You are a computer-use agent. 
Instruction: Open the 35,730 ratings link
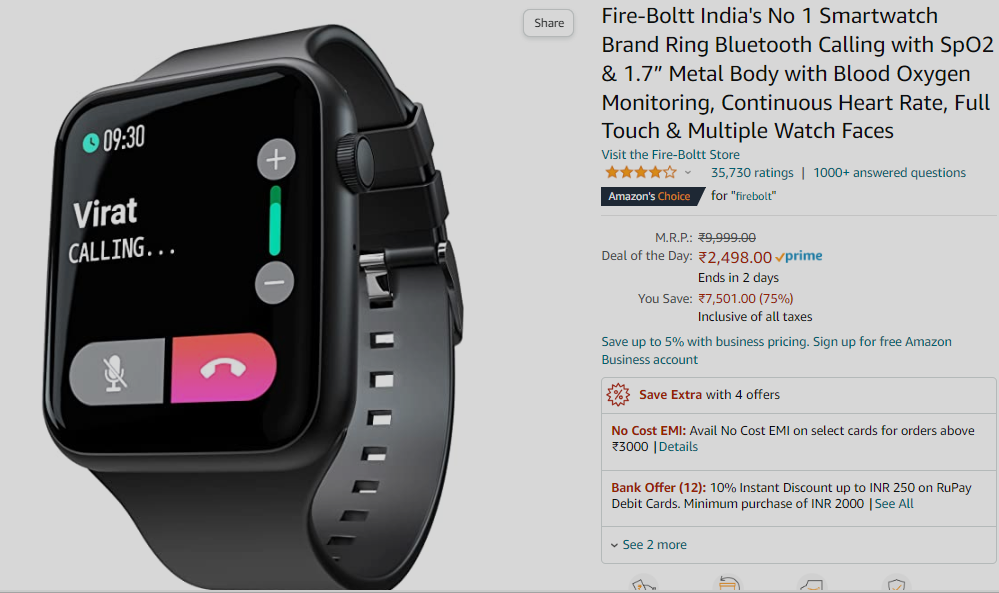click(752, 173)
